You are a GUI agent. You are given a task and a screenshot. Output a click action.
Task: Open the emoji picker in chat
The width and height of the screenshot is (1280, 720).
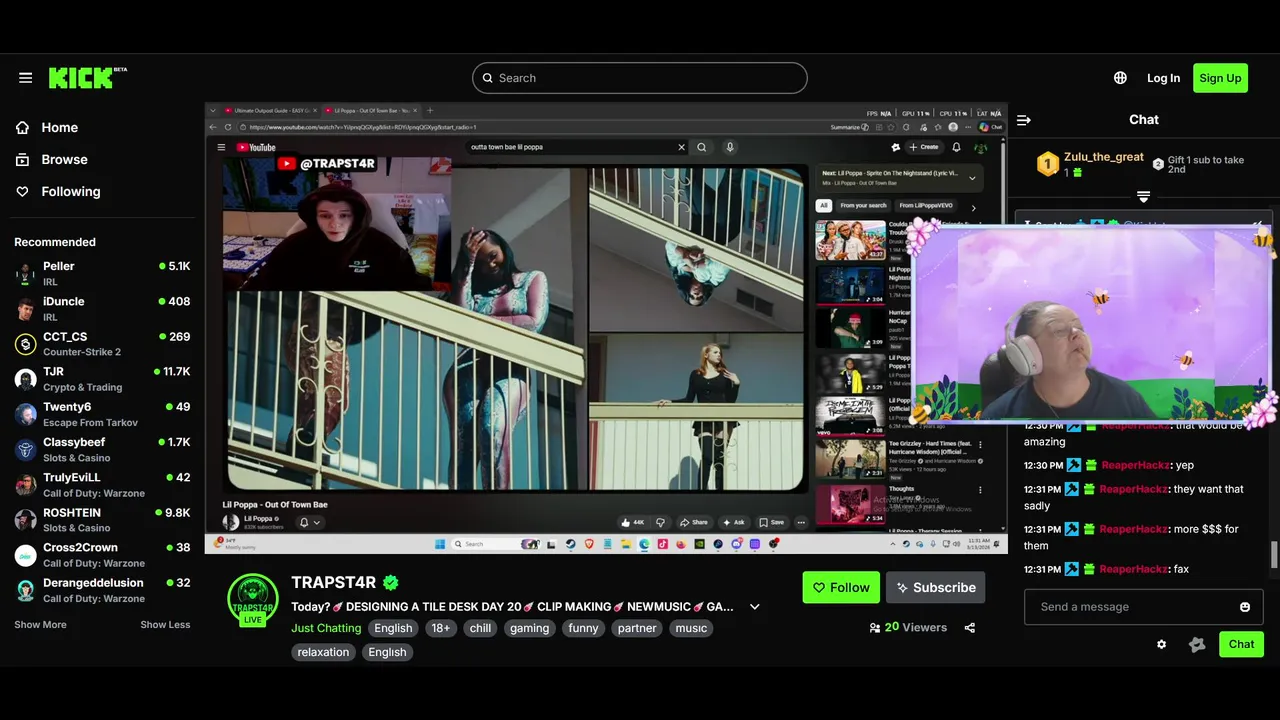tap(1245, 607)
